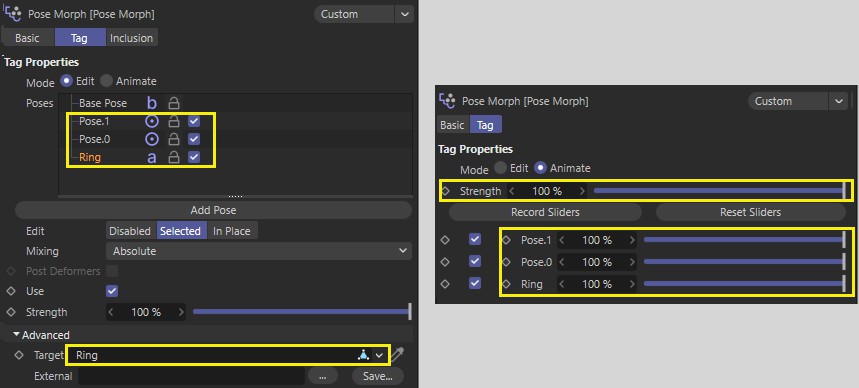The width and height of the screenshot is (859, 388).
Task: Click Strength keyframe diamond in Animate-mode panel
Action: coord(445,191)
